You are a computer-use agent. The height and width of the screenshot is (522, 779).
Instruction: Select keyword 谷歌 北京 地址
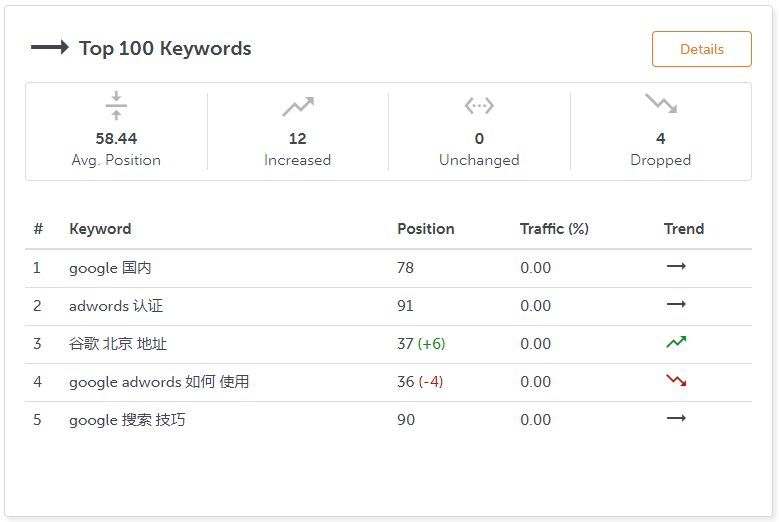pos(118,344)
